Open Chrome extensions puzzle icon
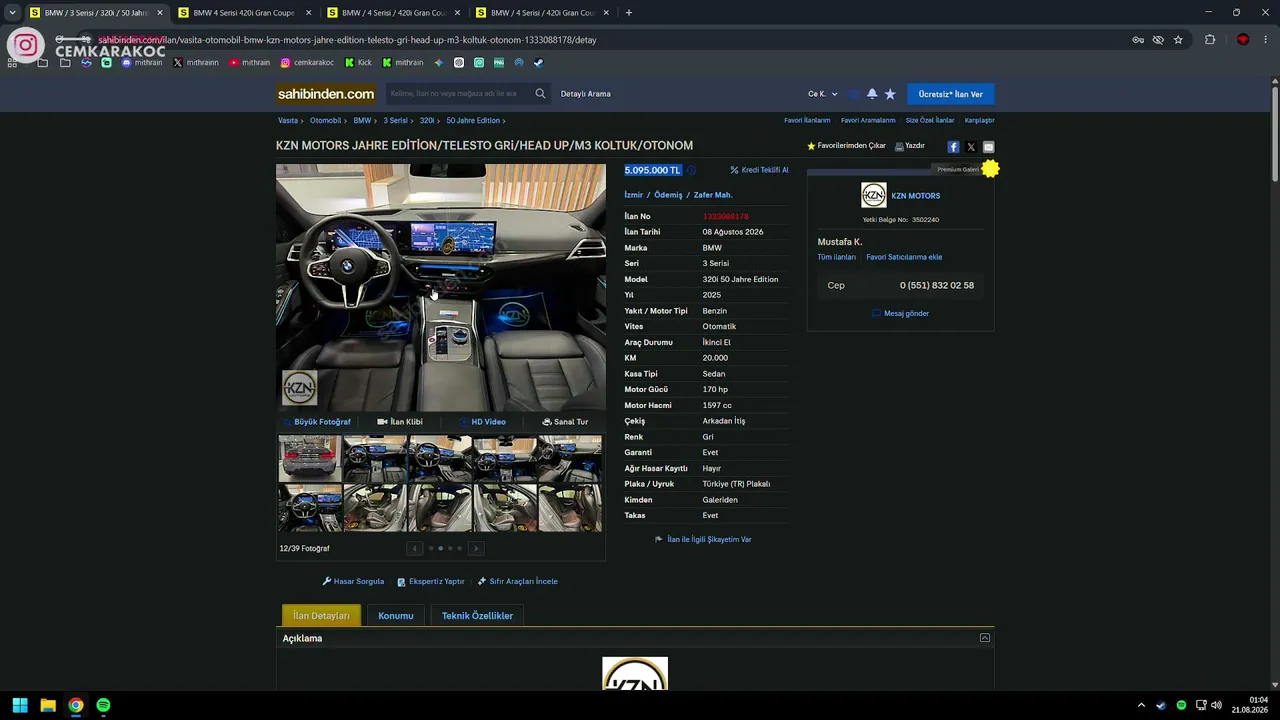This screenshot has height=720, width=1280. click(x=1210, y=40)
